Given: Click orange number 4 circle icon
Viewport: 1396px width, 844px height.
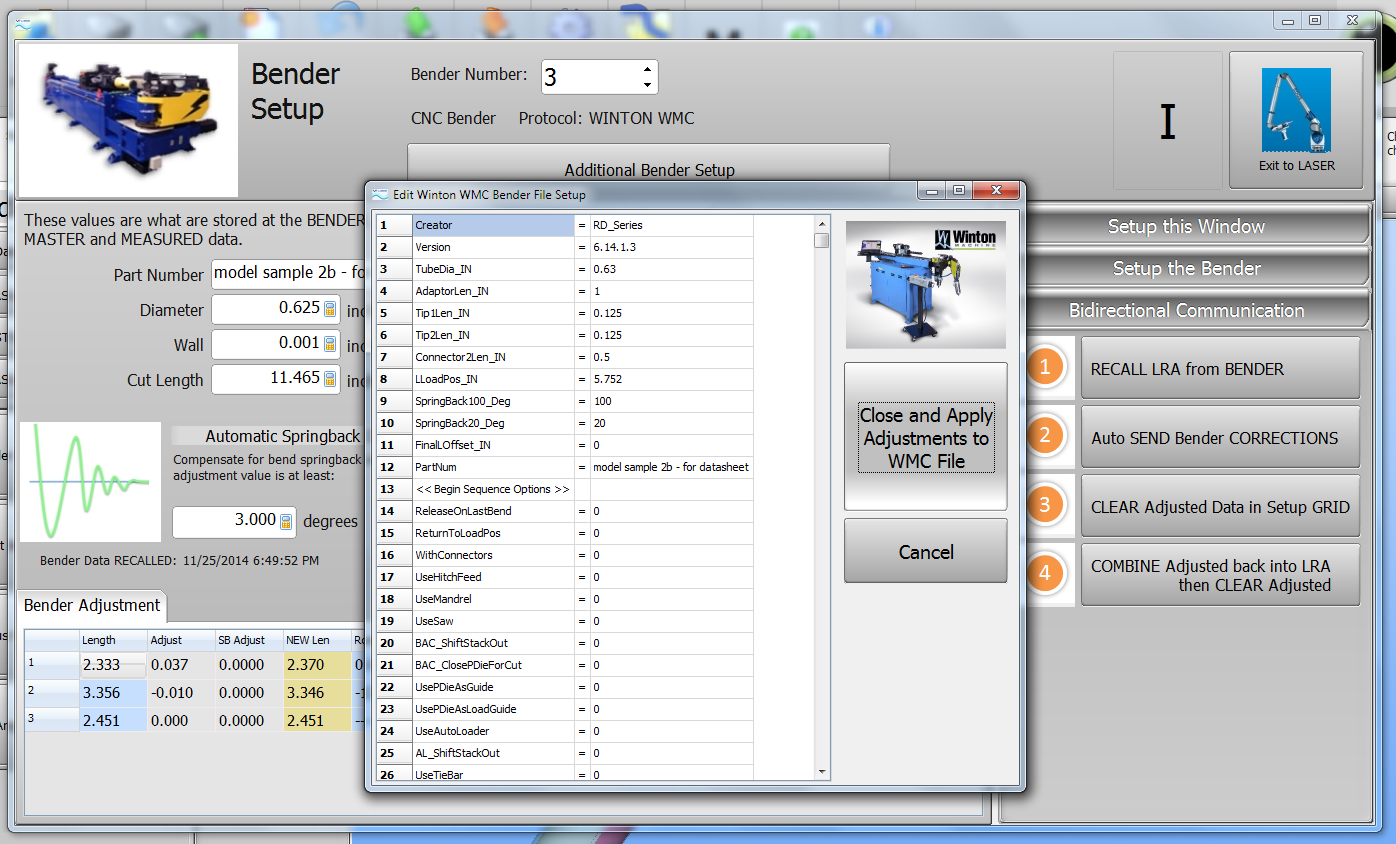Looking at the screenshot, I should (x=1045, y=574).
